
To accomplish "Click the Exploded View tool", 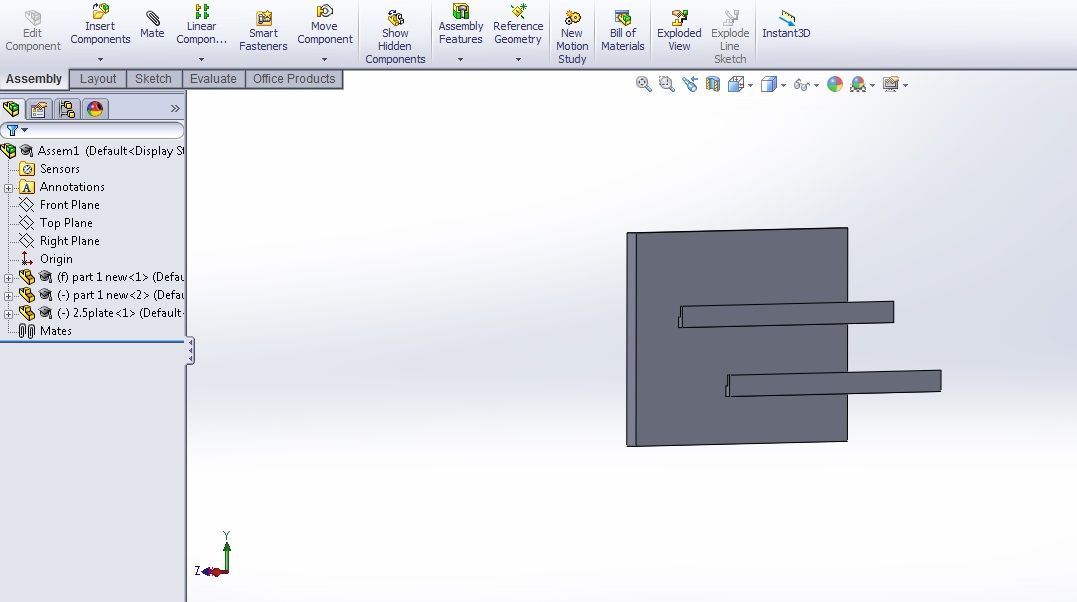I will 679,24.
